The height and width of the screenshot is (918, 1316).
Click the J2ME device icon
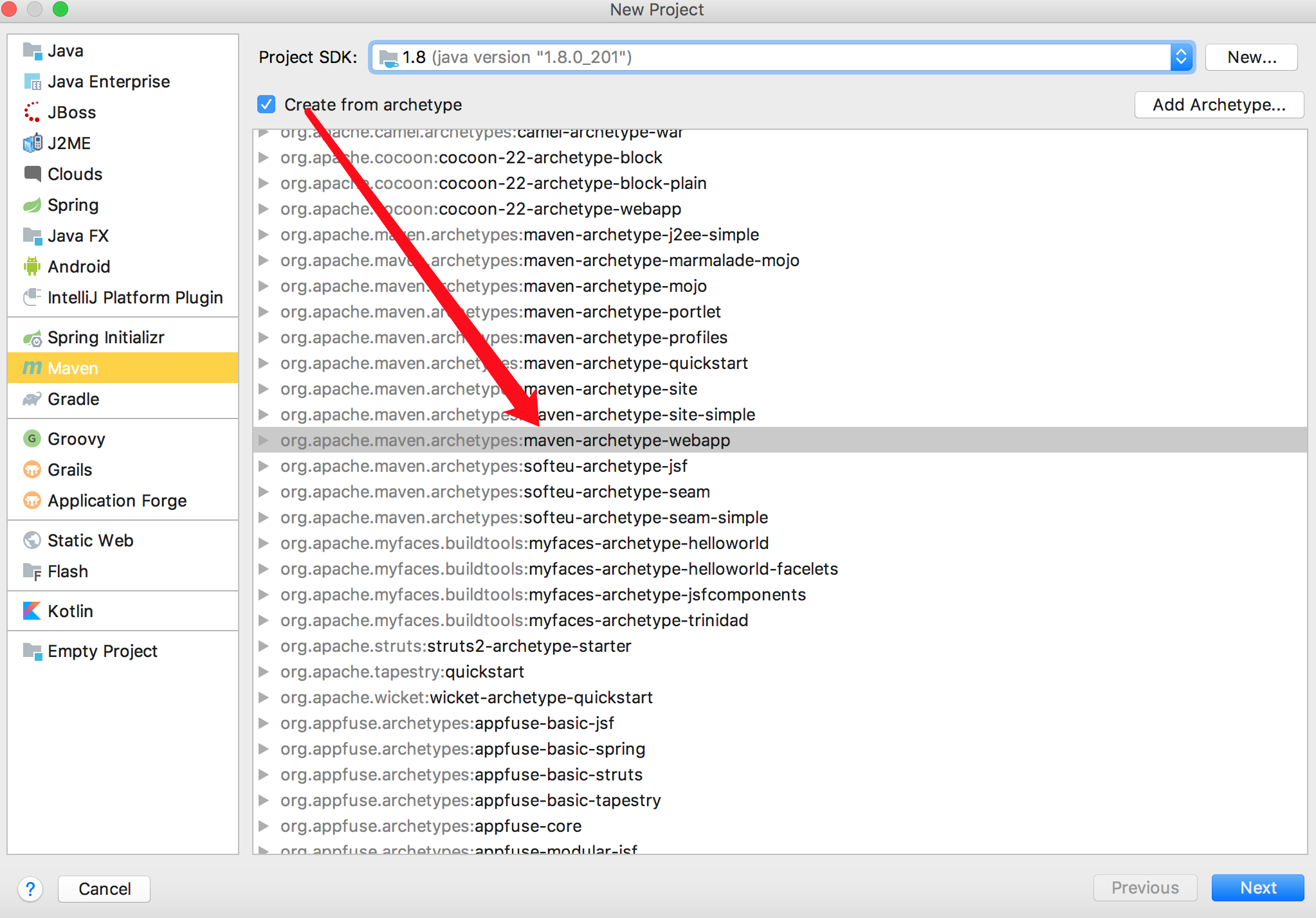click(x=32, y=143)
